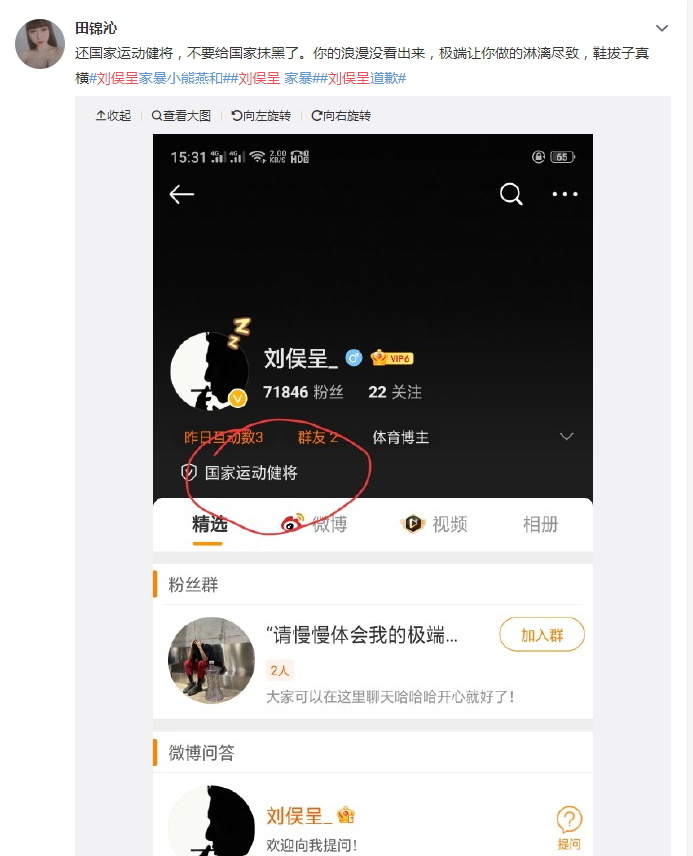The width and height of the screenshot is (693, 856).
Task: Open the three-dot more menu icon
Action: [x=565, y=194]
